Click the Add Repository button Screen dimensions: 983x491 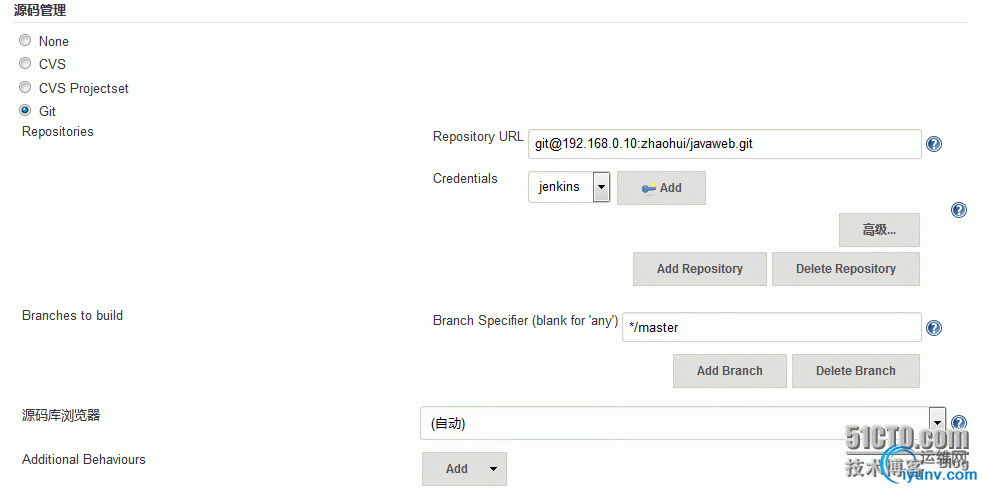click(x=700, y=269)
